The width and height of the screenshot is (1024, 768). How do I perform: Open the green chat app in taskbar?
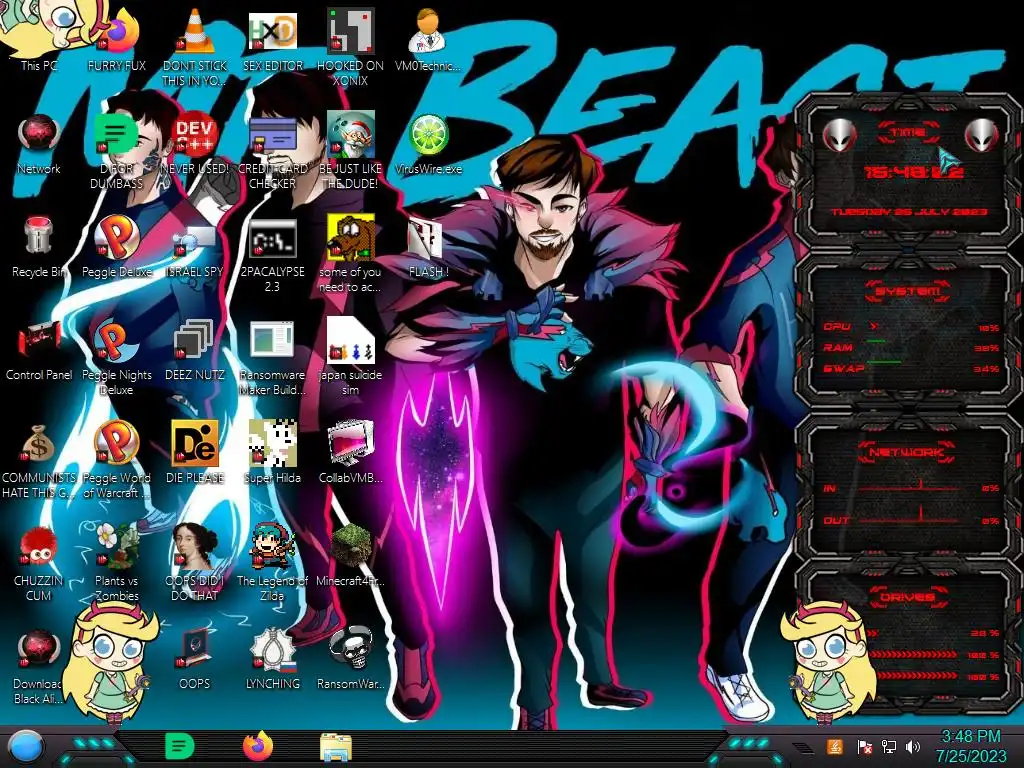[180, 746]
